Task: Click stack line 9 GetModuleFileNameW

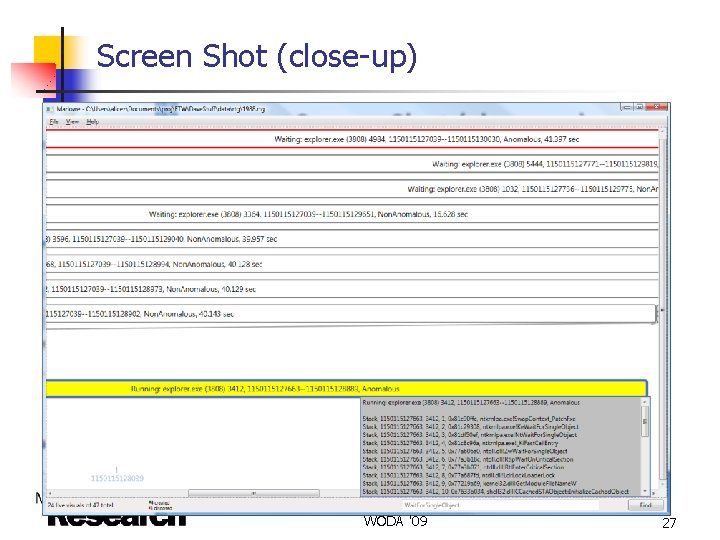Action: tap(469, 483)
